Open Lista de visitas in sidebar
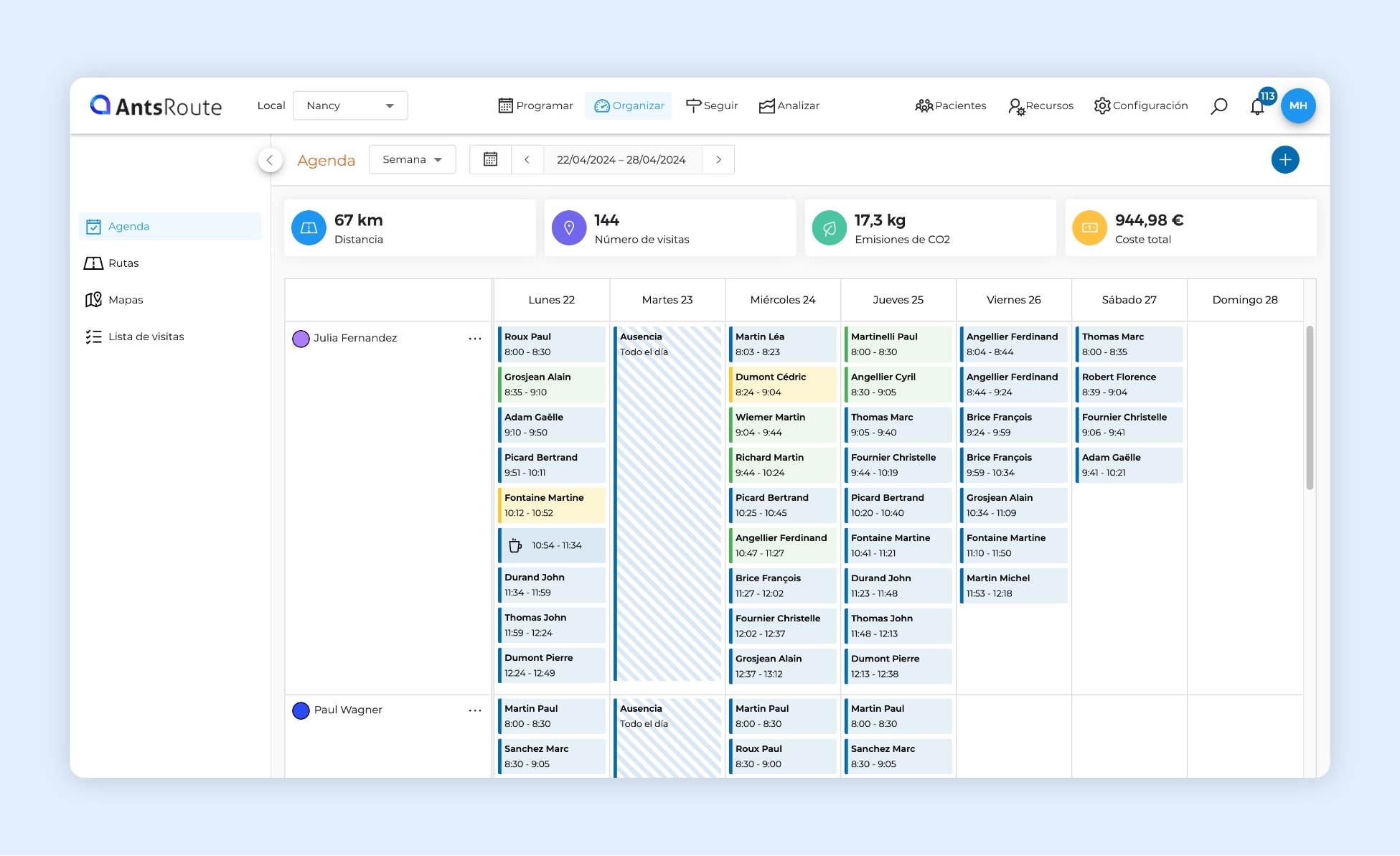The height and width of the screenshot is (856, 1400). [146, 337]
